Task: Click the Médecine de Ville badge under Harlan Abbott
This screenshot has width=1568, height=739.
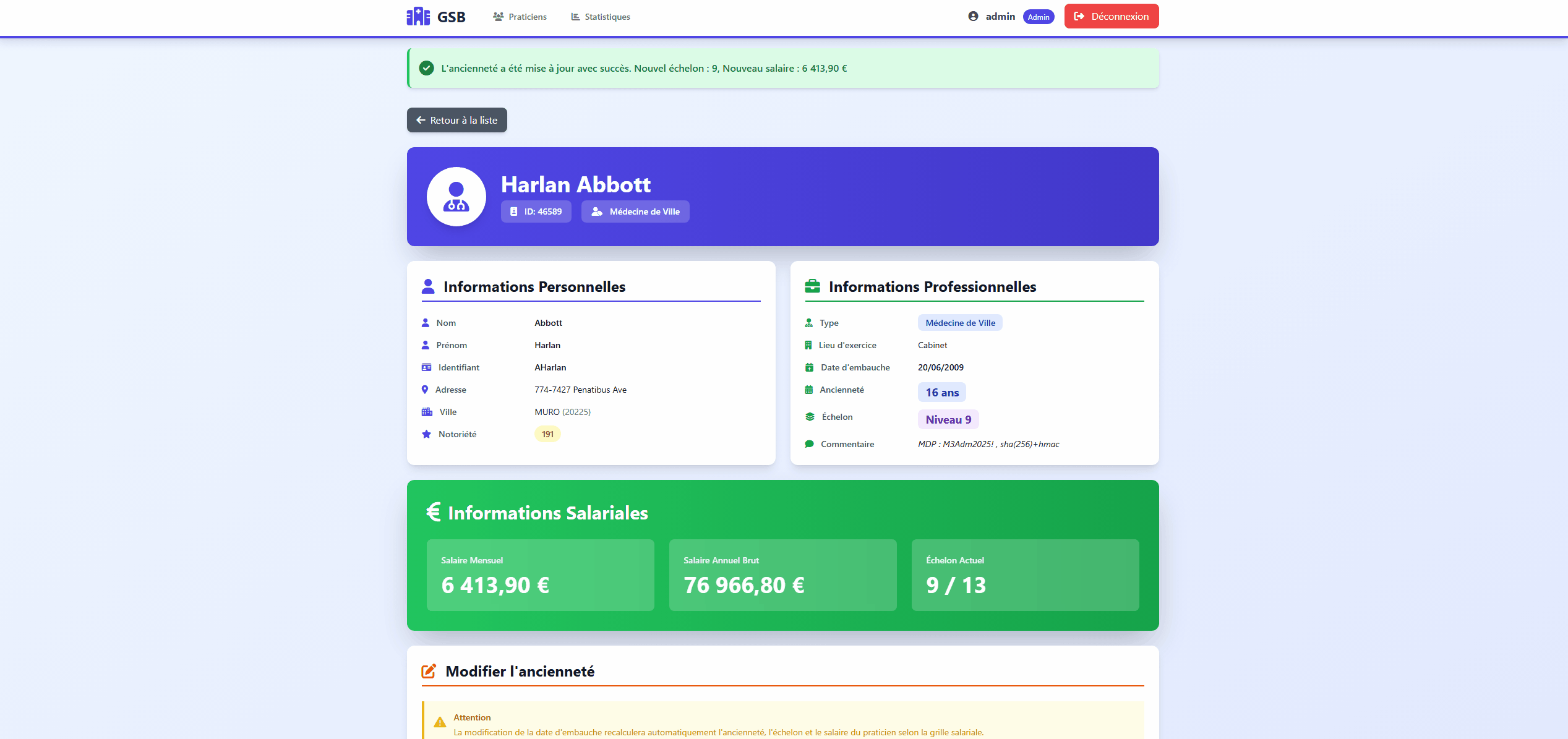Action: 635,211
